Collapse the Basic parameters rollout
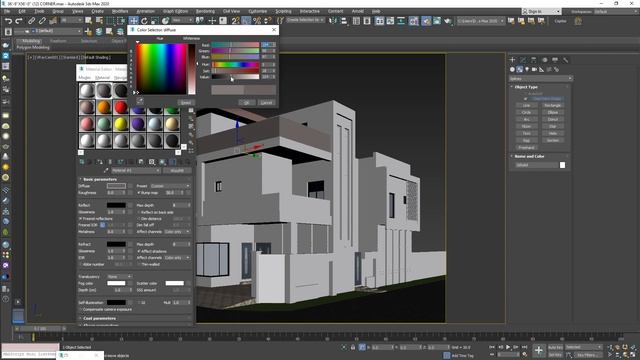The height and width of the screenshot is (360, 640). (100, 179)
